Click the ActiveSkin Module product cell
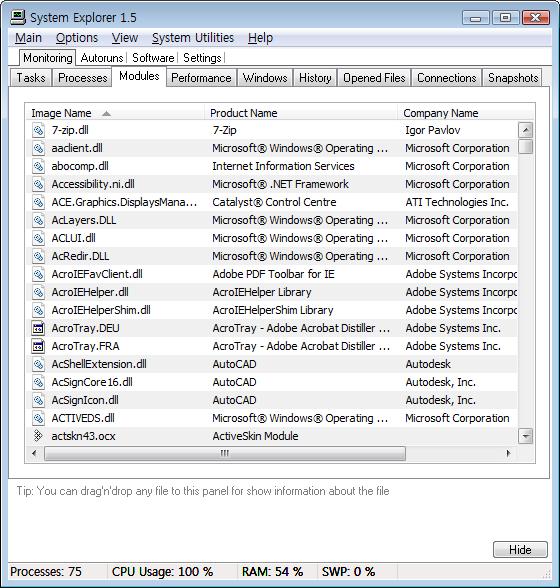Screen dimensions: 560x588 click(255, 436)
